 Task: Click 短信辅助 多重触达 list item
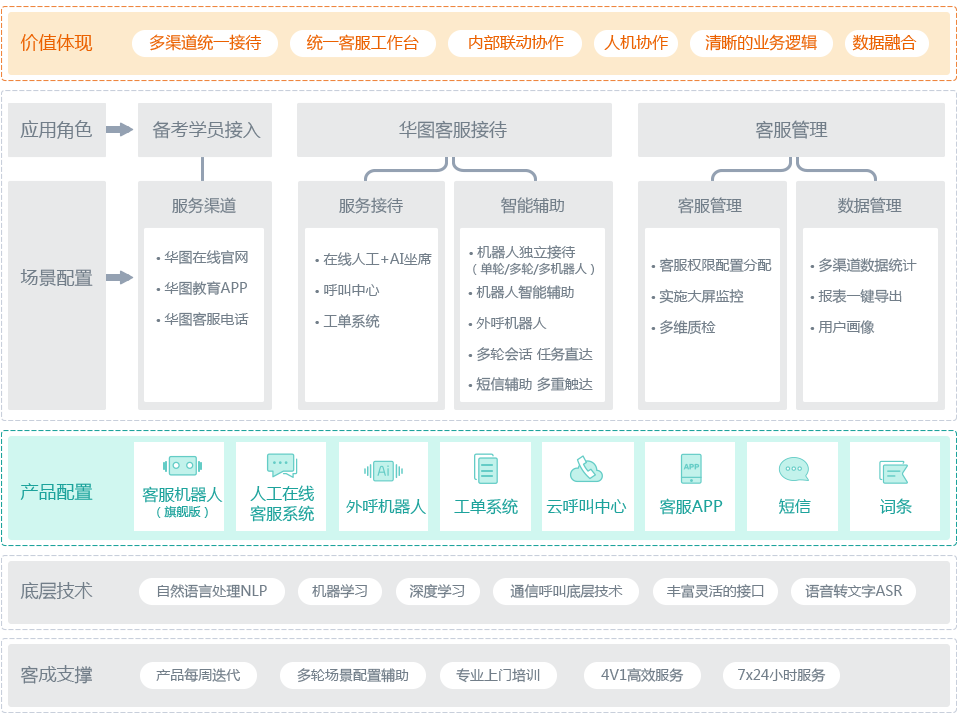[531, 385]
